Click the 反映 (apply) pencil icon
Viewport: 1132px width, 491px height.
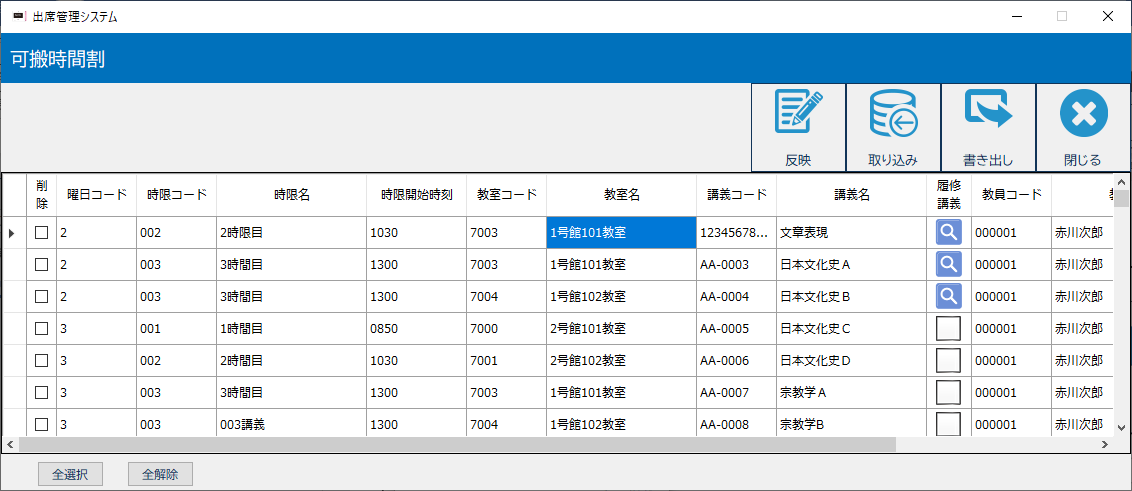(x=798, y=113)
